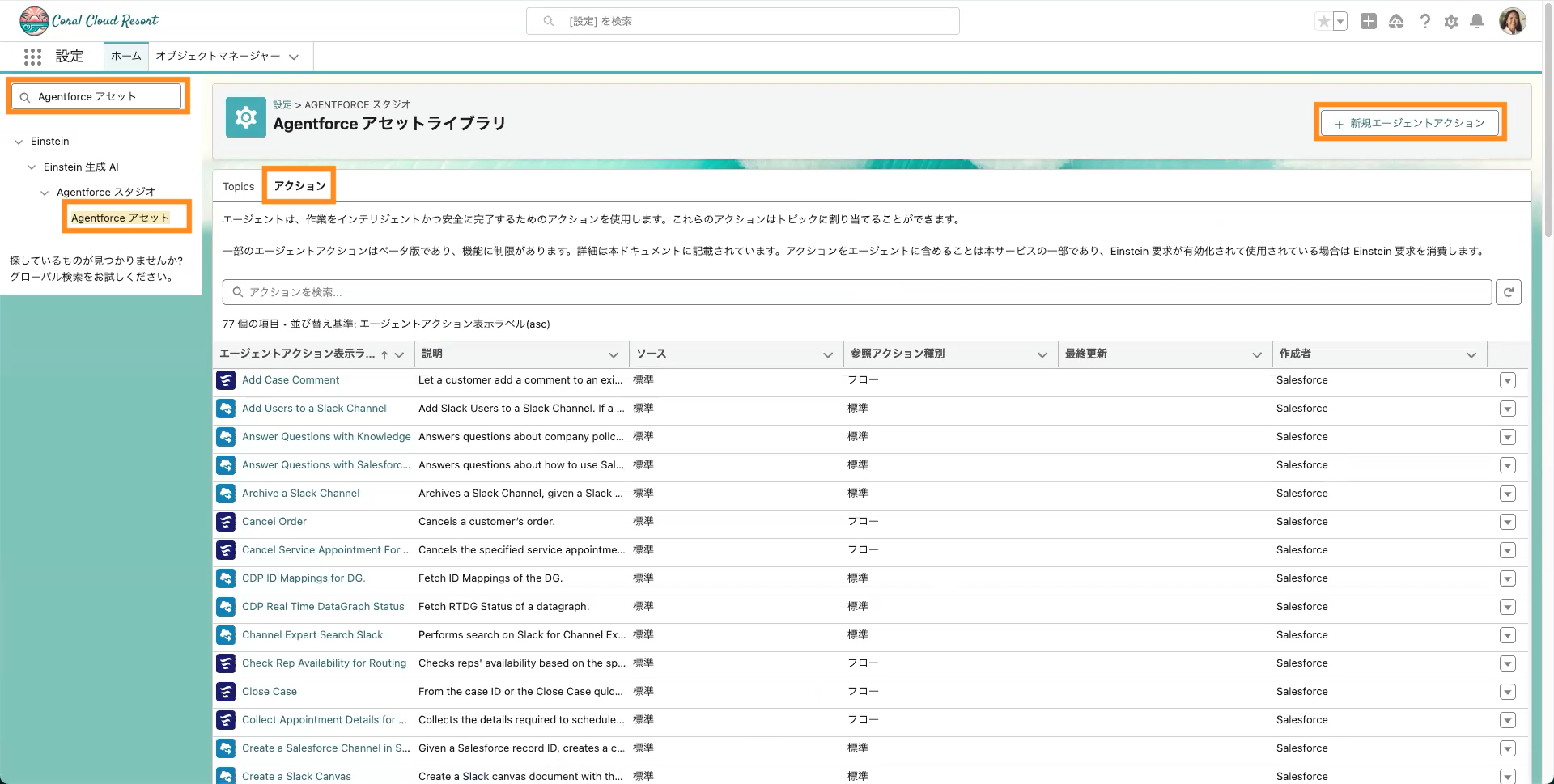Switch to the Topics tab
The image size is (1554, 784).
(x=239, y=187)
